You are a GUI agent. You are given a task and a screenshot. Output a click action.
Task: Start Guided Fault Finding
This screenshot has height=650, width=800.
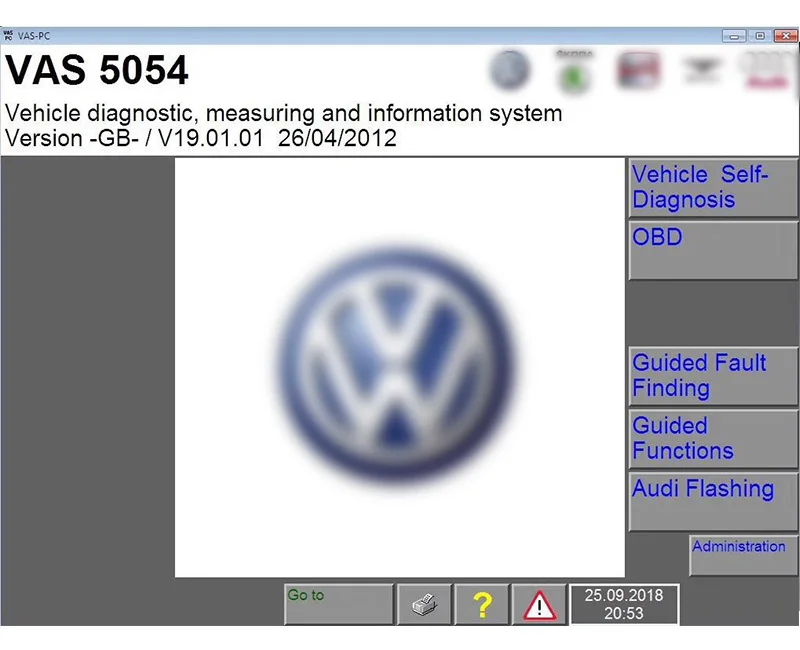coord(713,376)
